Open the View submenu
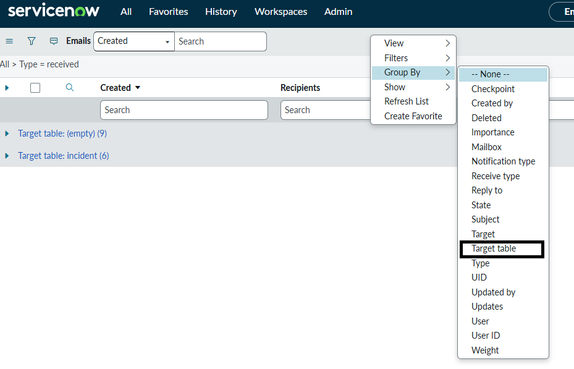Image resolution: width=574 pixels, height=369 pixels. point(414,43)
